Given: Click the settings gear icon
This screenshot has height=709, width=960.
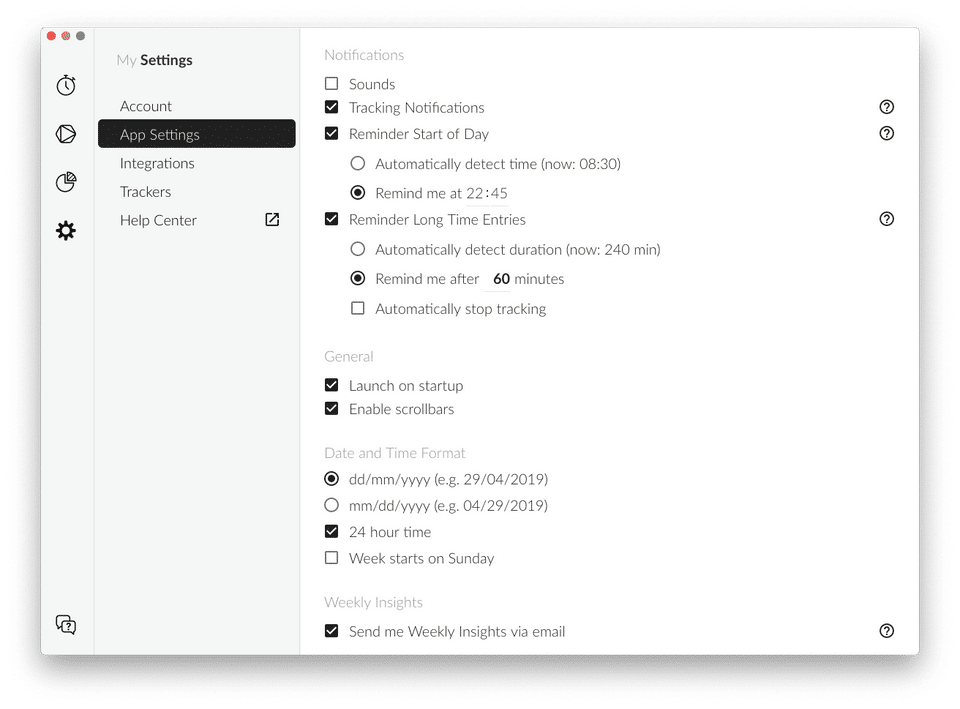Looking at the screenshot, I should point(66,231).
